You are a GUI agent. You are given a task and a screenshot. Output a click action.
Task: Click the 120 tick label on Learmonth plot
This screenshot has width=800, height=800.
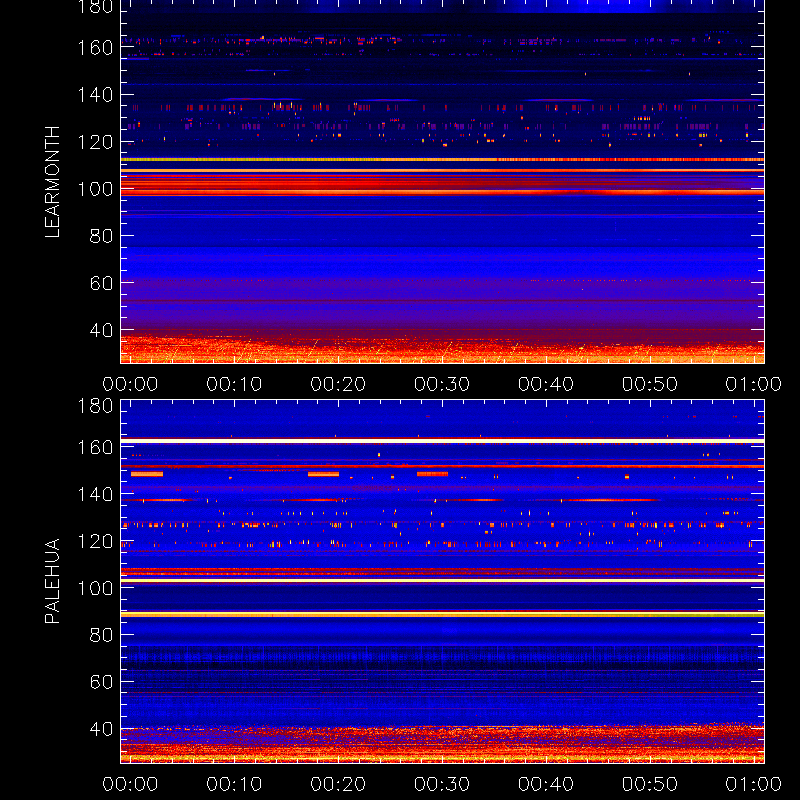(95, 142)
